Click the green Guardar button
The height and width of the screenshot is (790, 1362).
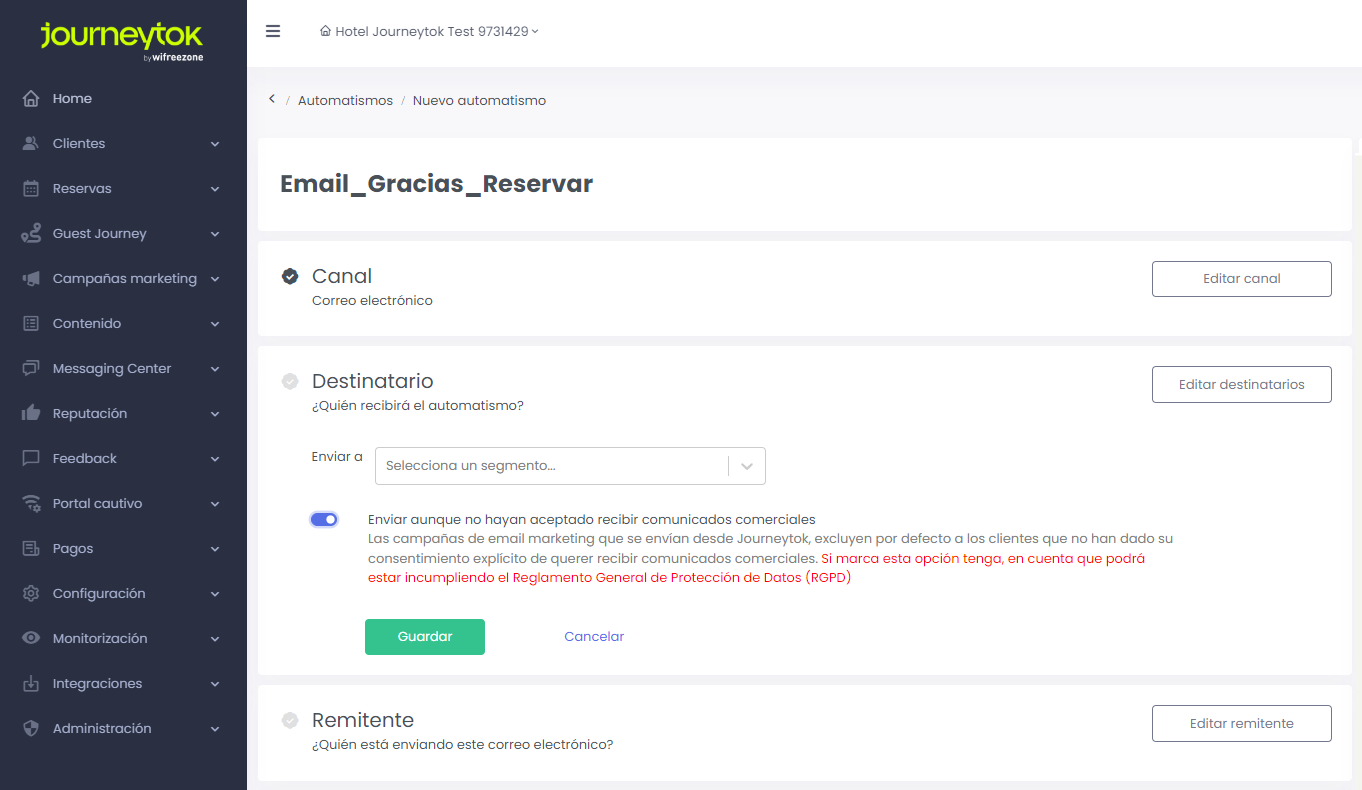click(x=425, y=637)
